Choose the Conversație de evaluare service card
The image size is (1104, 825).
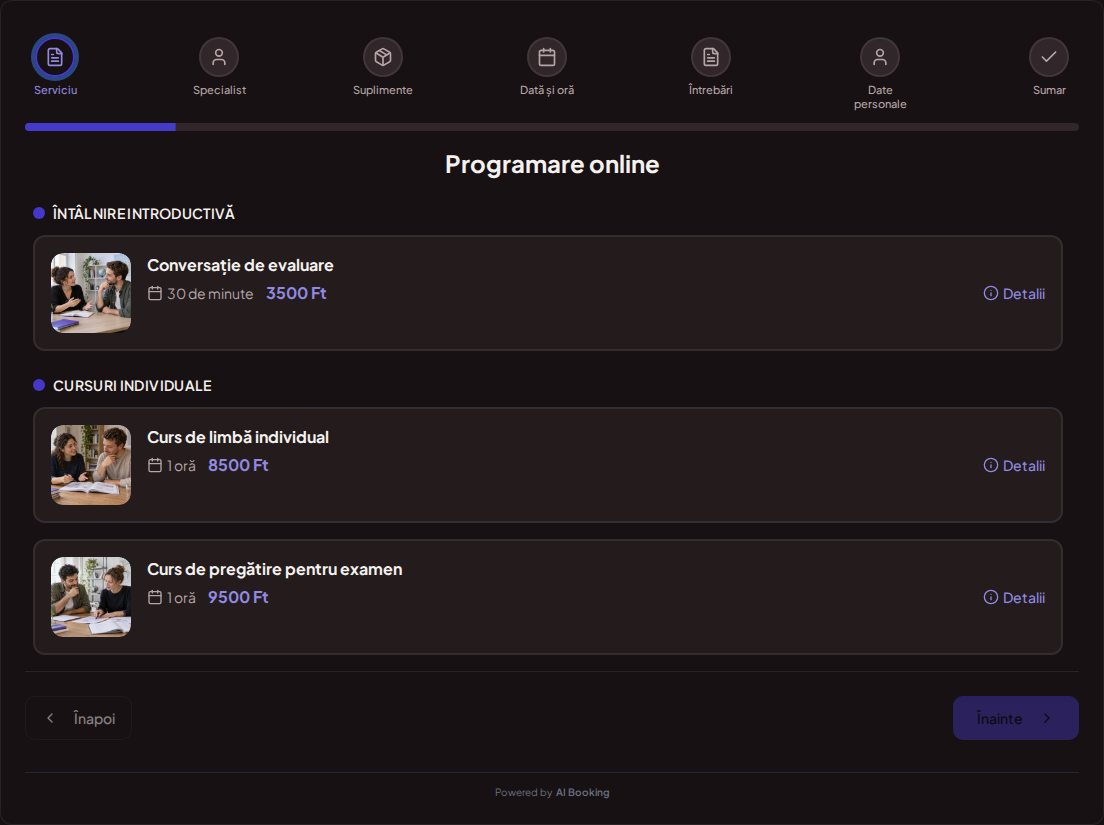[548, 293]
